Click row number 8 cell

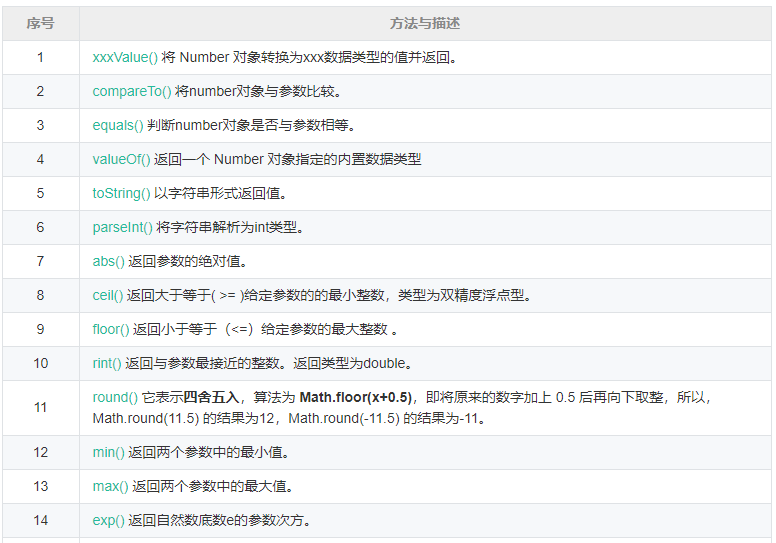pyautogui.click(x=41, y=296)
